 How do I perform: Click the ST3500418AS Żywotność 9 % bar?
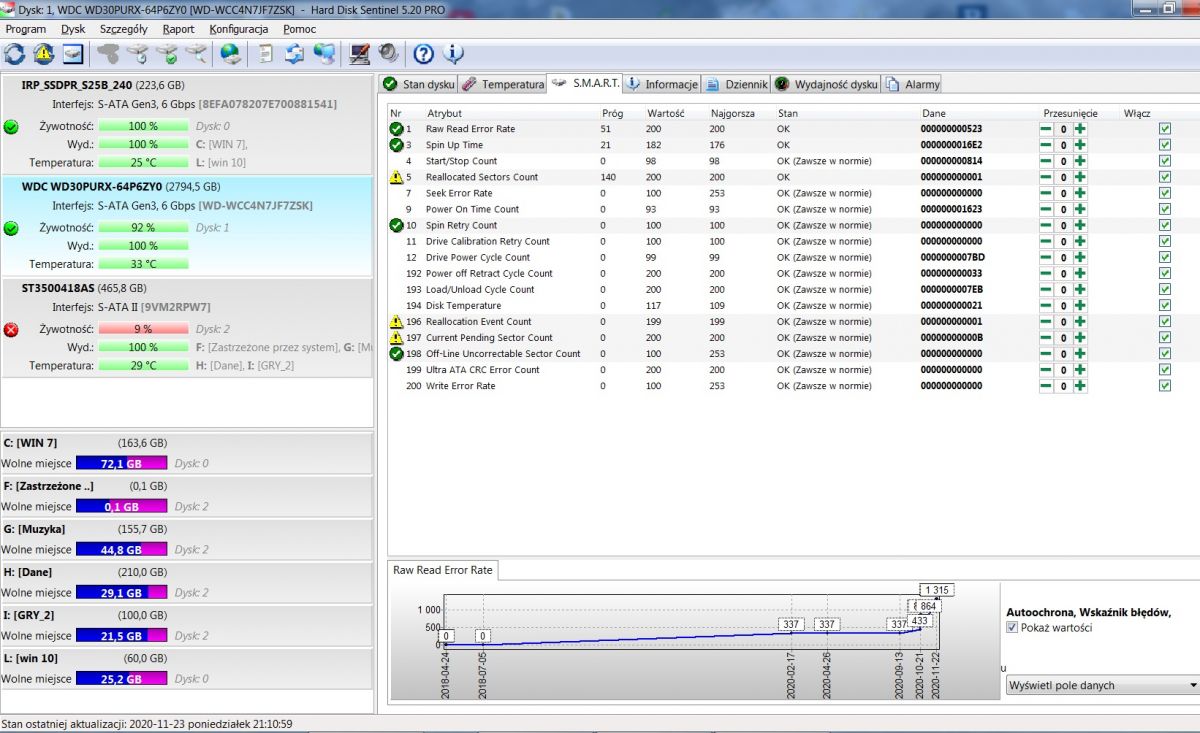point(143,329)
